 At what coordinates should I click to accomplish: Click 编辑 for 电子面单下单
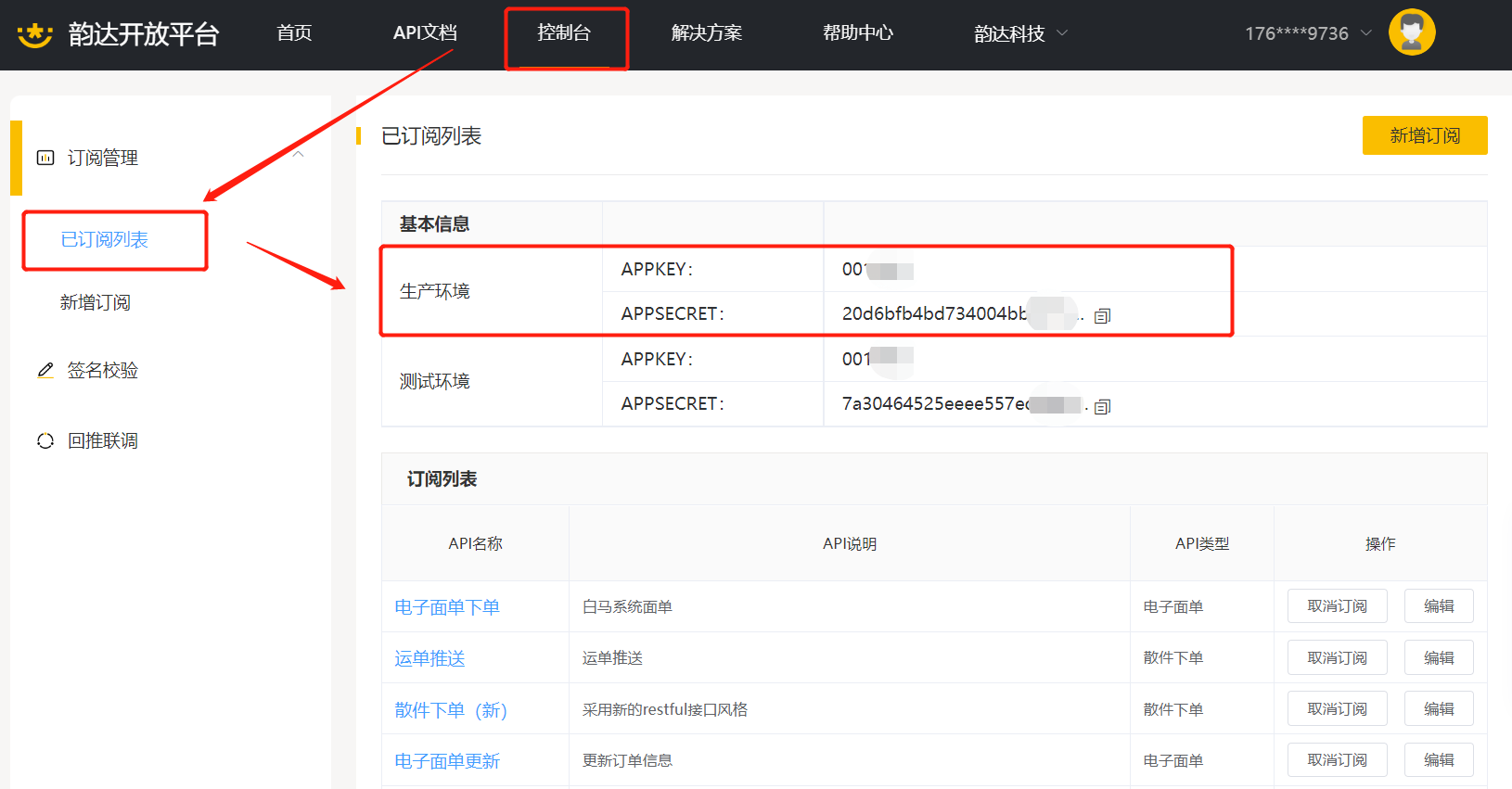tap(1439, 606)
